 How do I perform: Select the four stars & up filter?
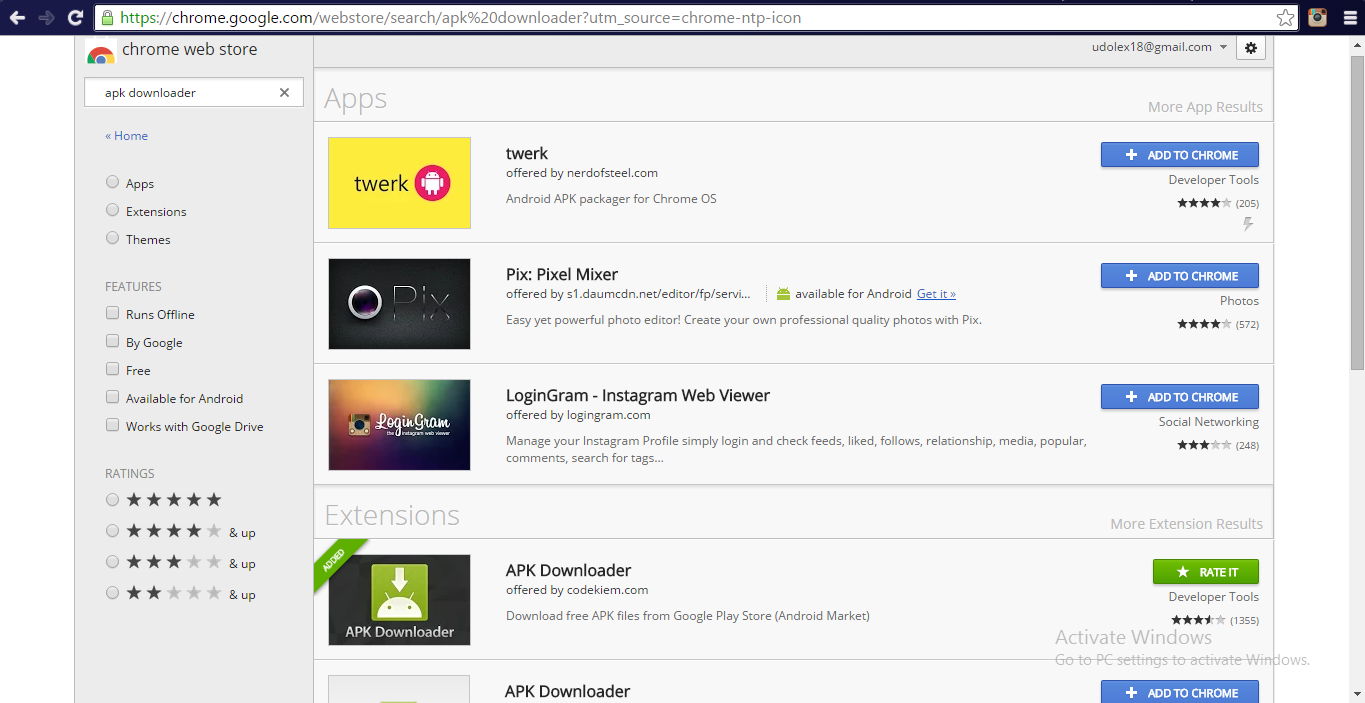pyautogui.click(x=112, y=531)
